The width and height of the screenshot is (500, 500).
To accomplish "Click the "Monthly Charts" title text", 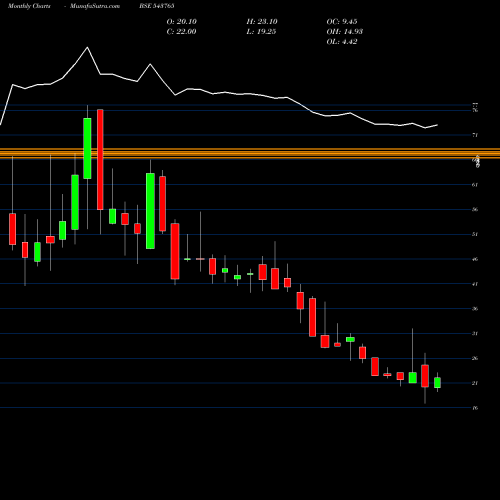I will point(29,6).
